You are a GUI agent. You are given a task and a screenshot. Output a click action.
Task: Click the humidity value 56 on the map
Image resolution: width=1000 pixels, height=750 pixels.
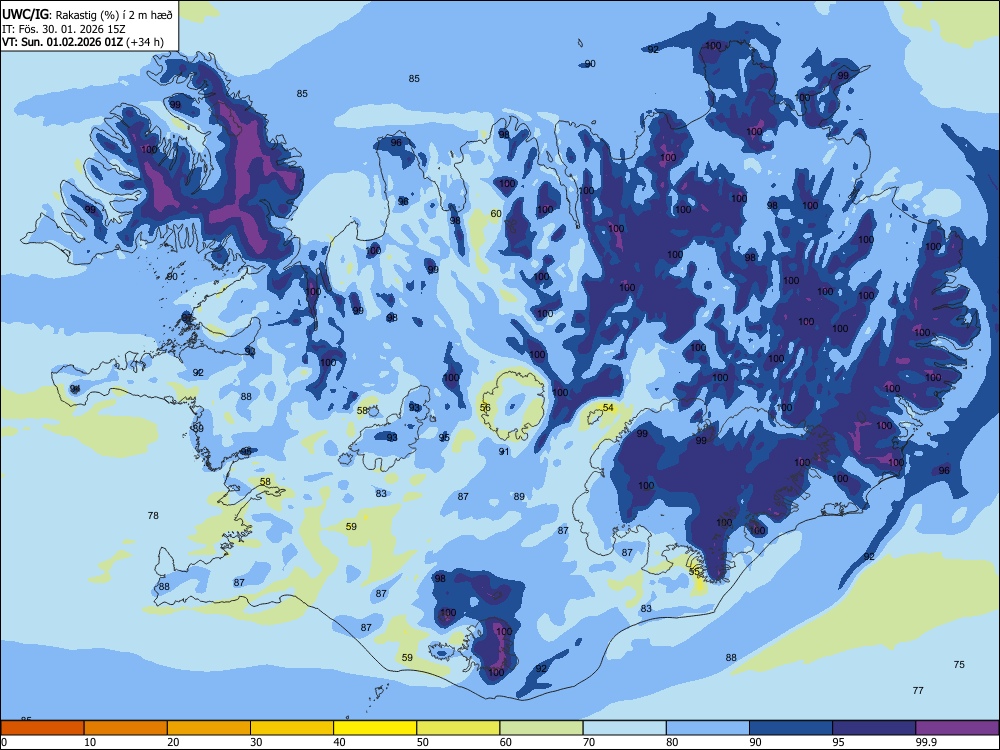pyautogui.click(x=485, y=408)
